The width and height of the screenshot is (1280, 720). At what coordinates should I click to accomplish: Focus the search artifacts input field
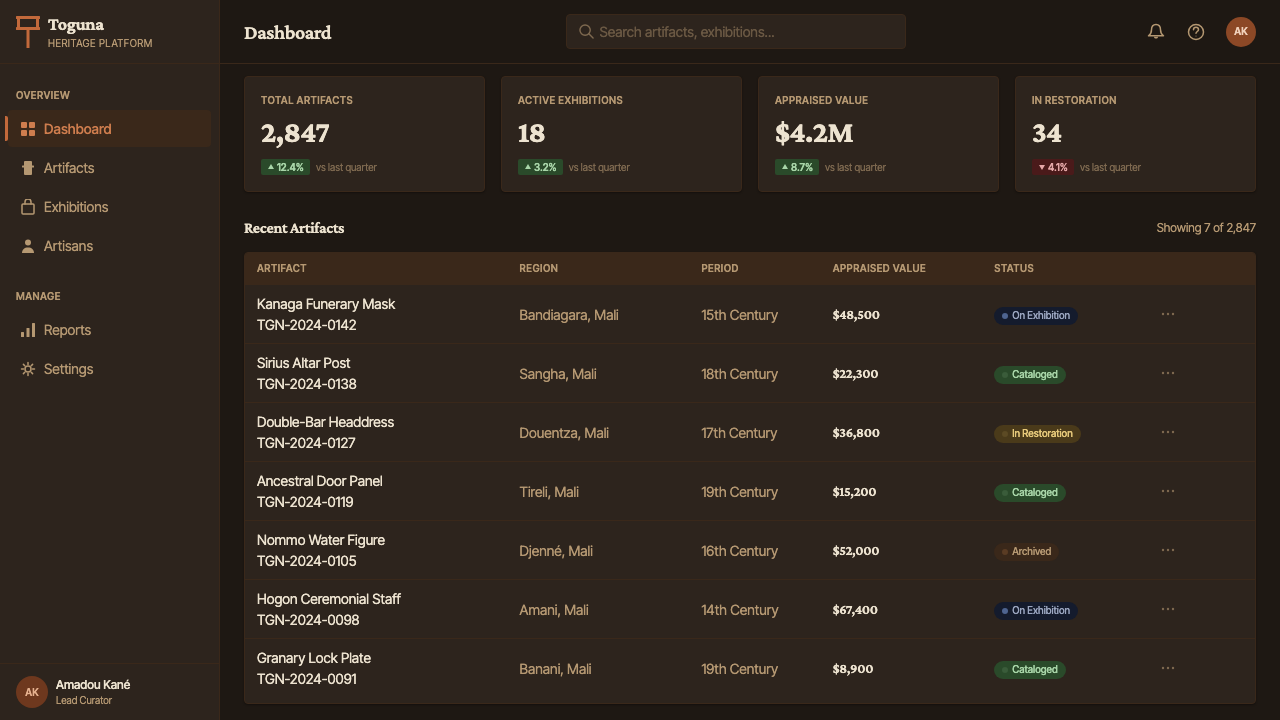736,32
